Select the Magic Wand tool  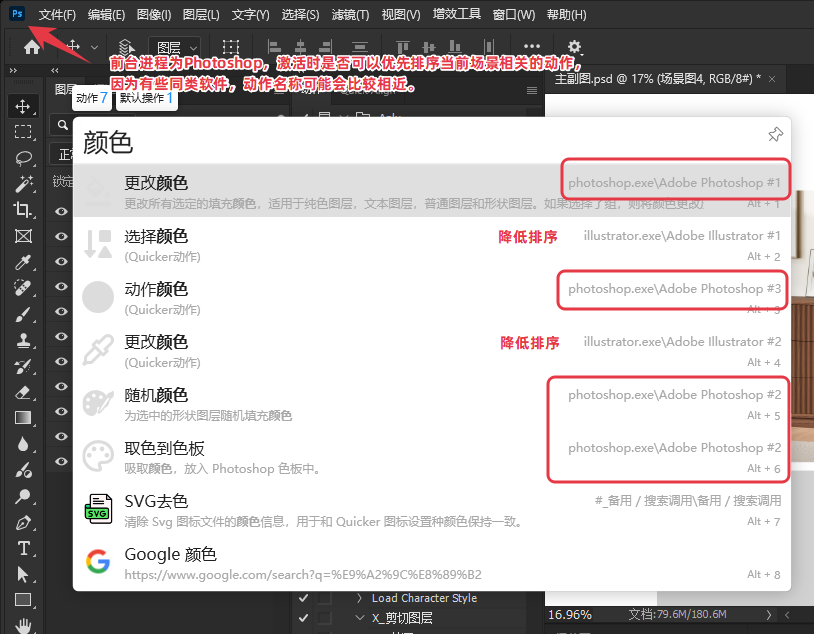click(x=23, y=184)
